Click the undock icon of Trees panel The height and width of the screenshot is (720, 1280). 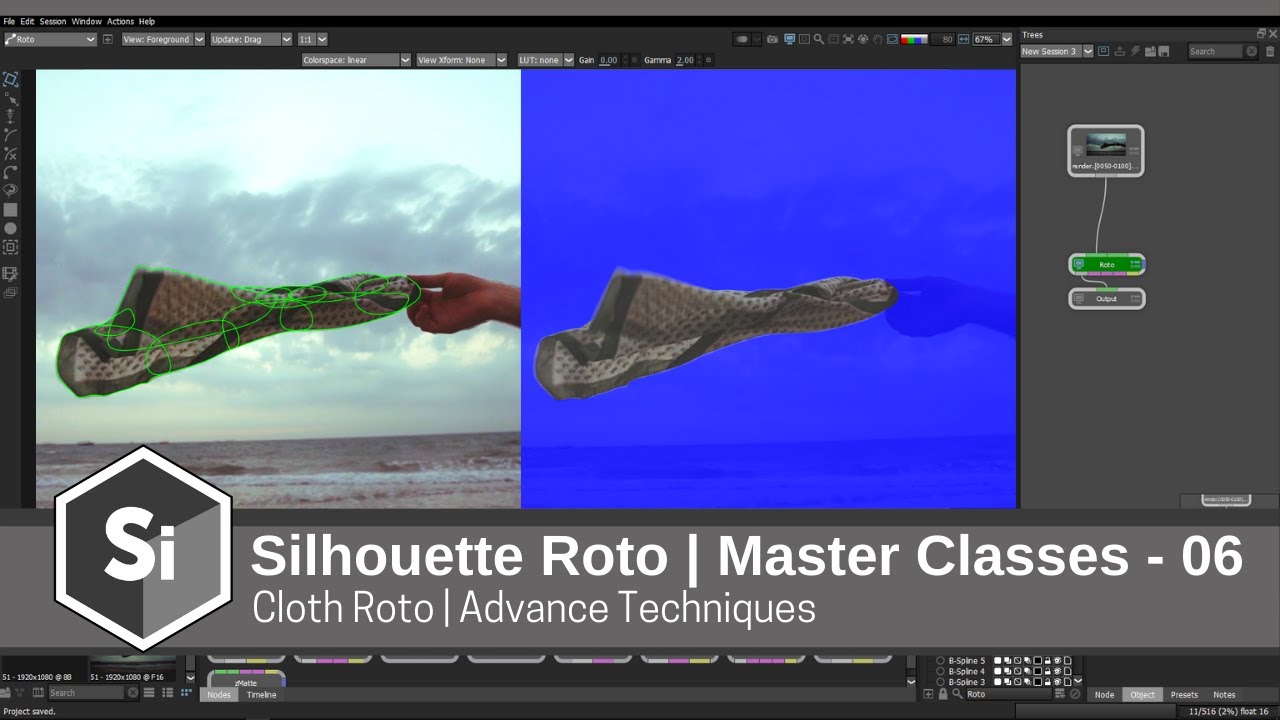pos(1261,34)
